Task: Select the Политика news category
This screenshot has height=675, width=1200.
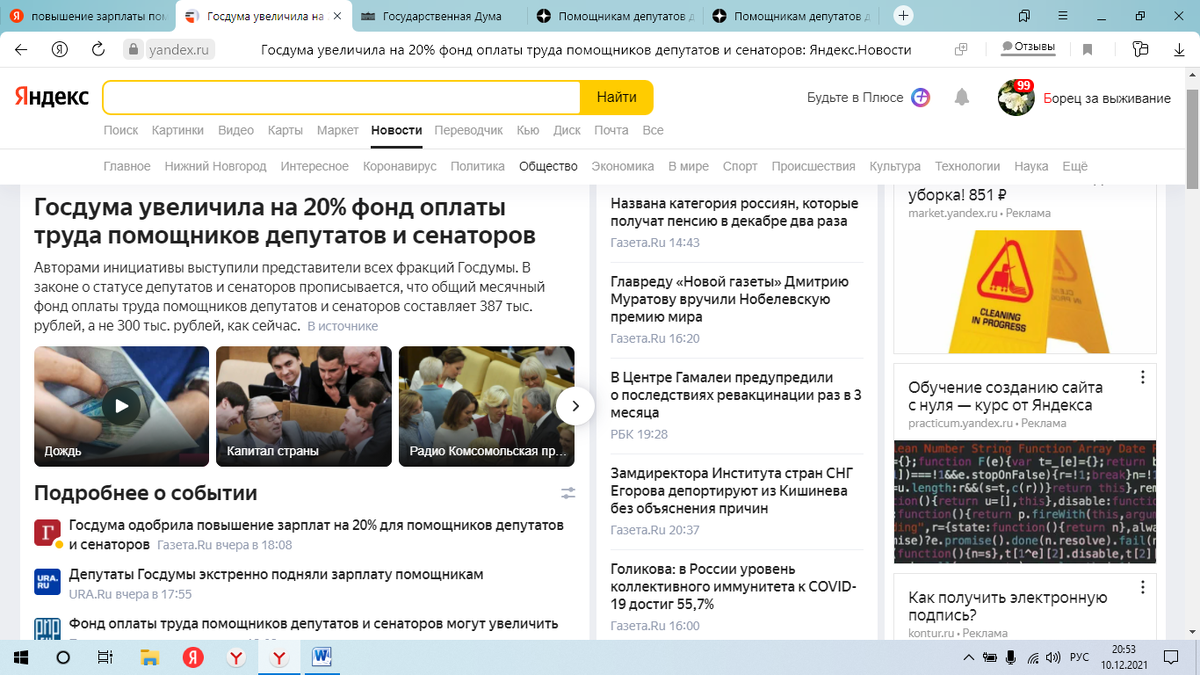Action: pyautogui.click(x=478, y=166)
